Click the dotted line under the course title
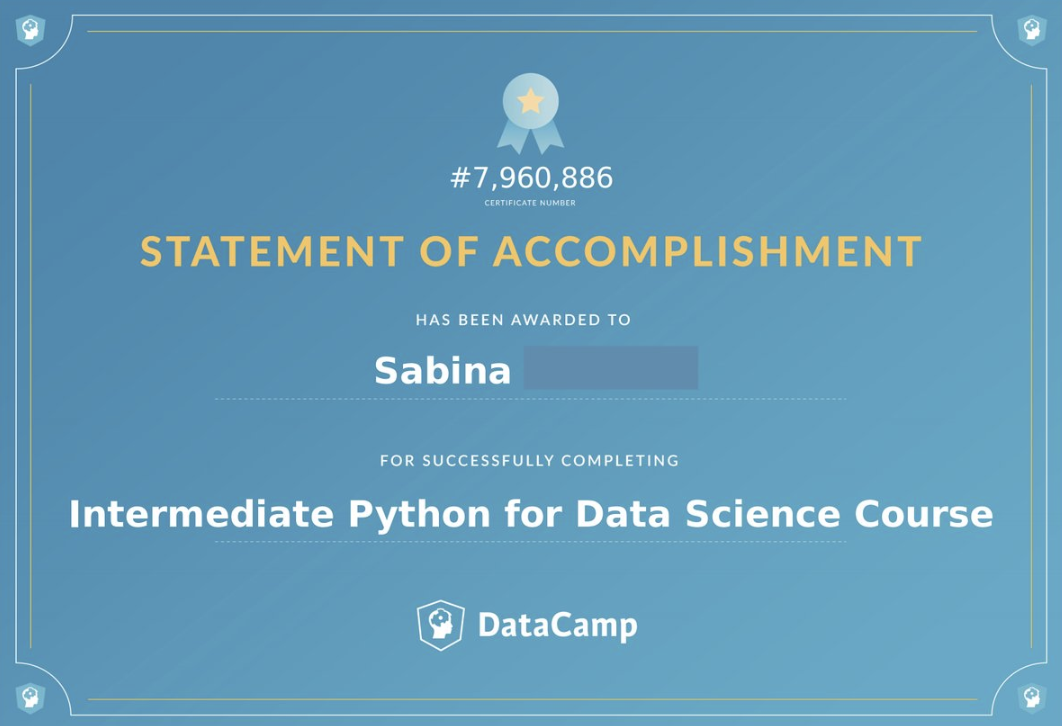 530,542
